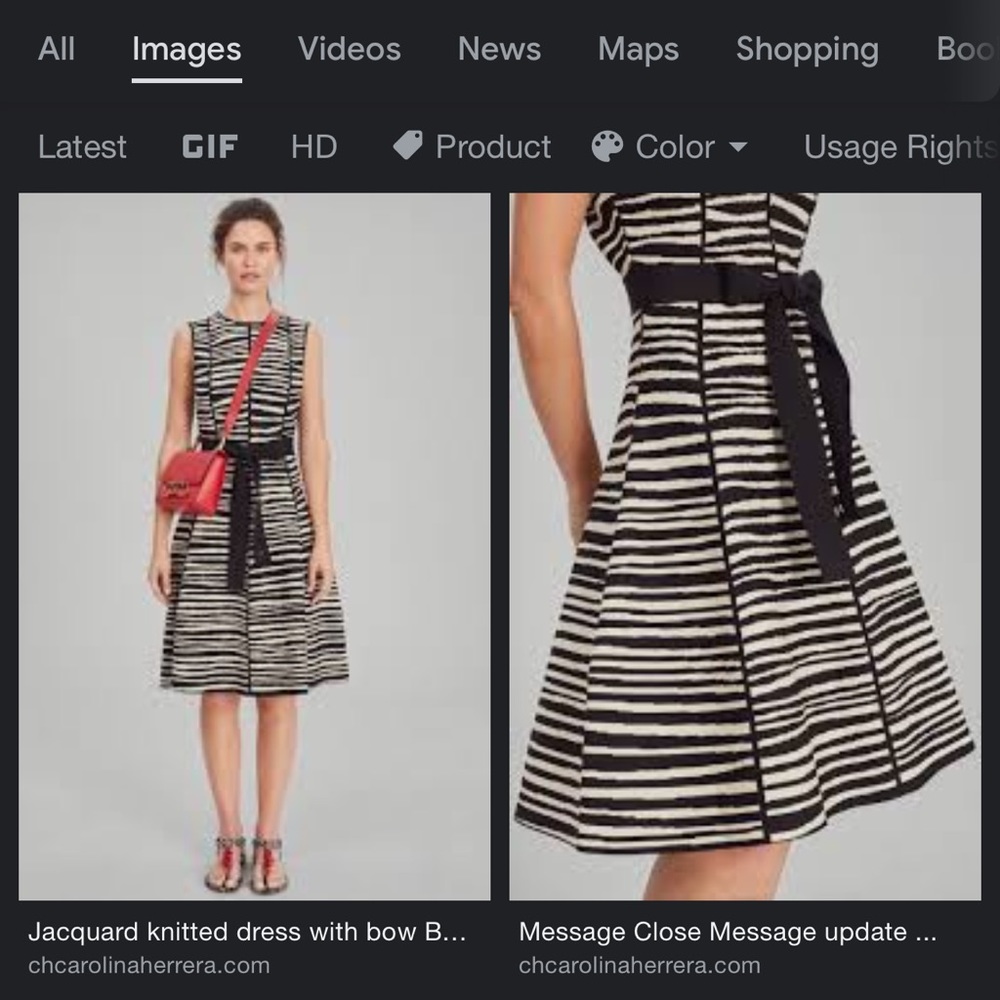
Task: Open the close-up striped skirt image
Action: click(x=745, y=547)
